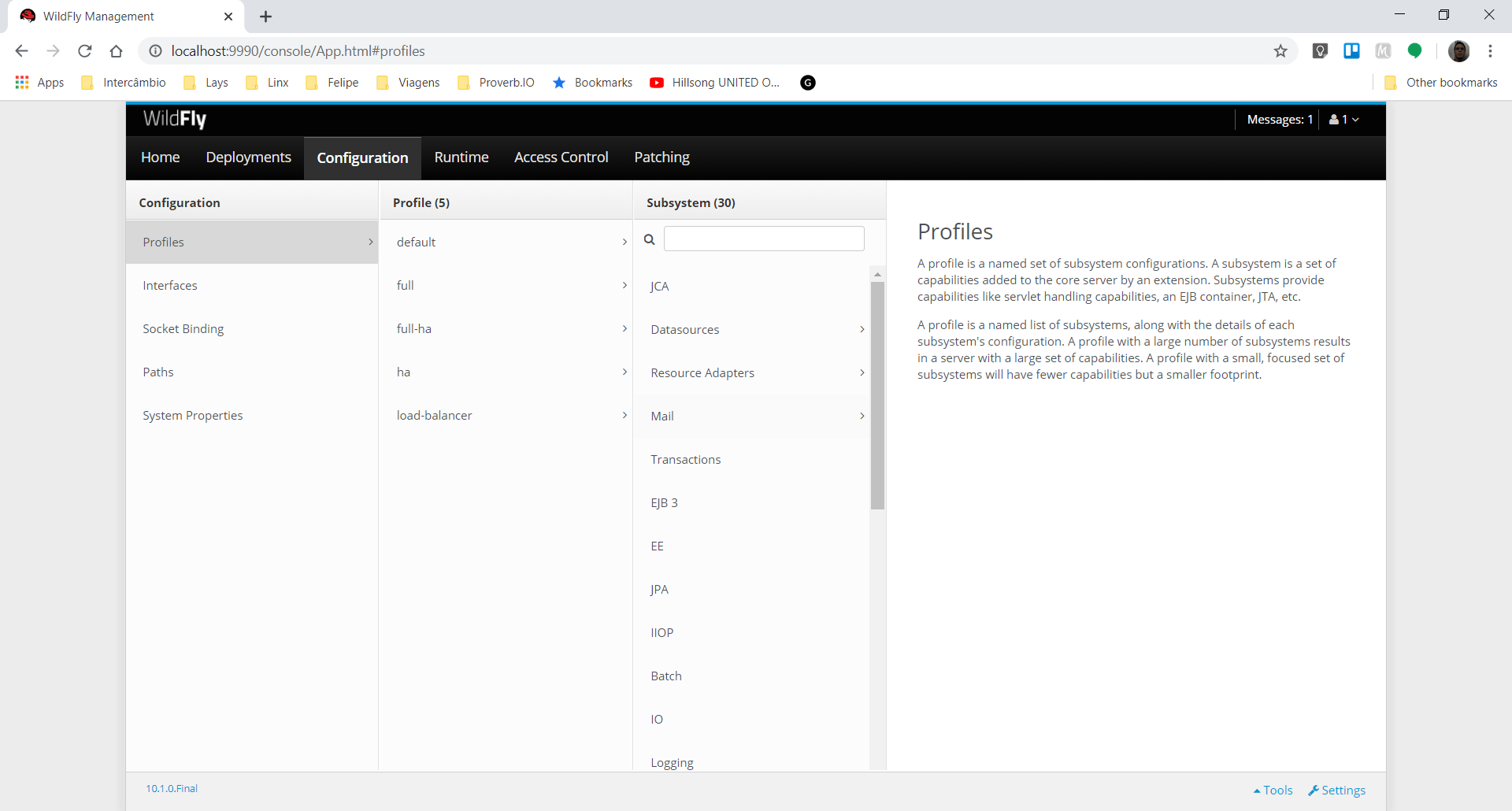Open the Intercâmbio bookmark folder

124,83
